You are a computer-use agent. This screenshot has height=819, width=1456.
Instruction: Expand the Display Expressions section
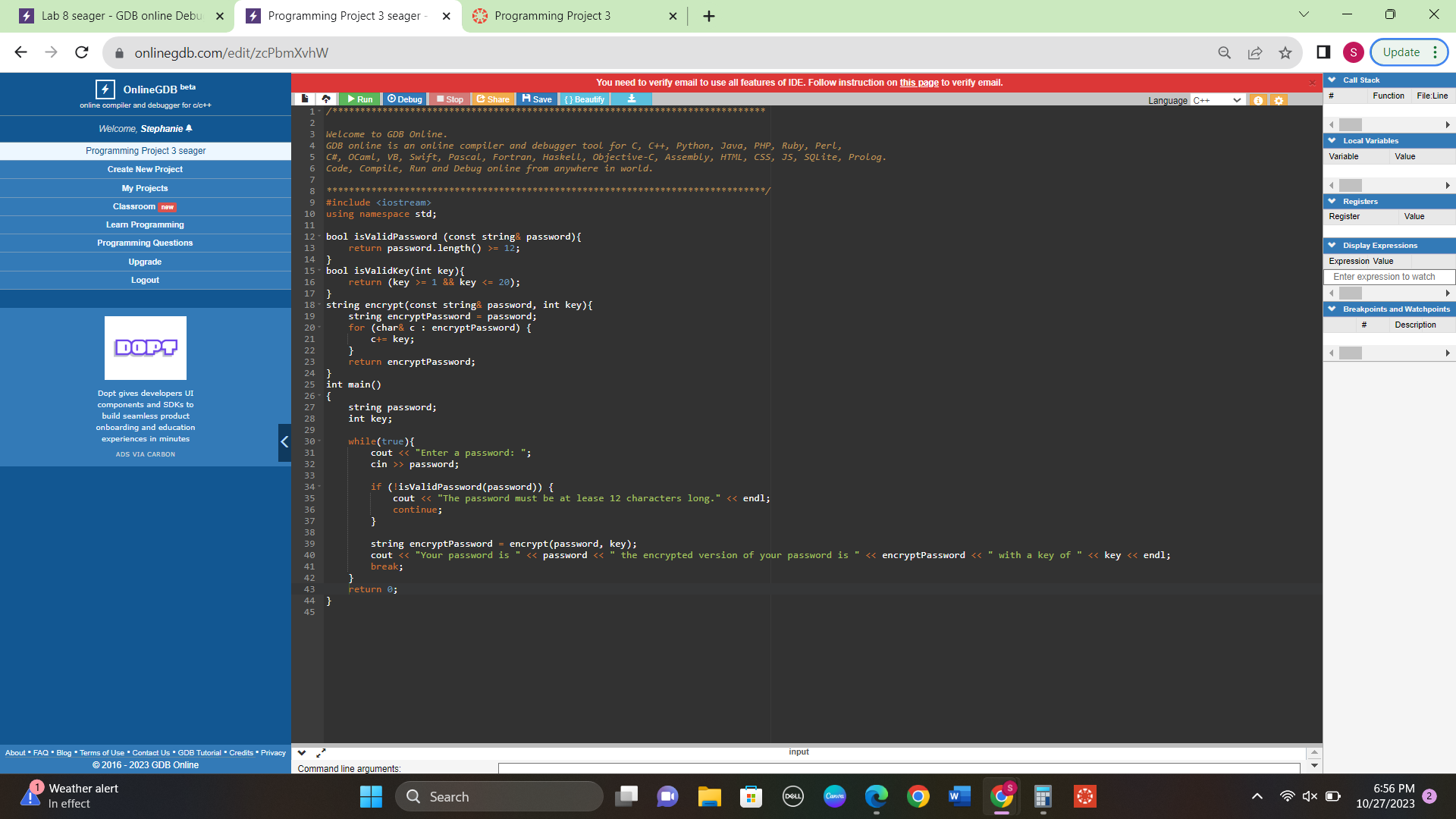point(1333,245)
